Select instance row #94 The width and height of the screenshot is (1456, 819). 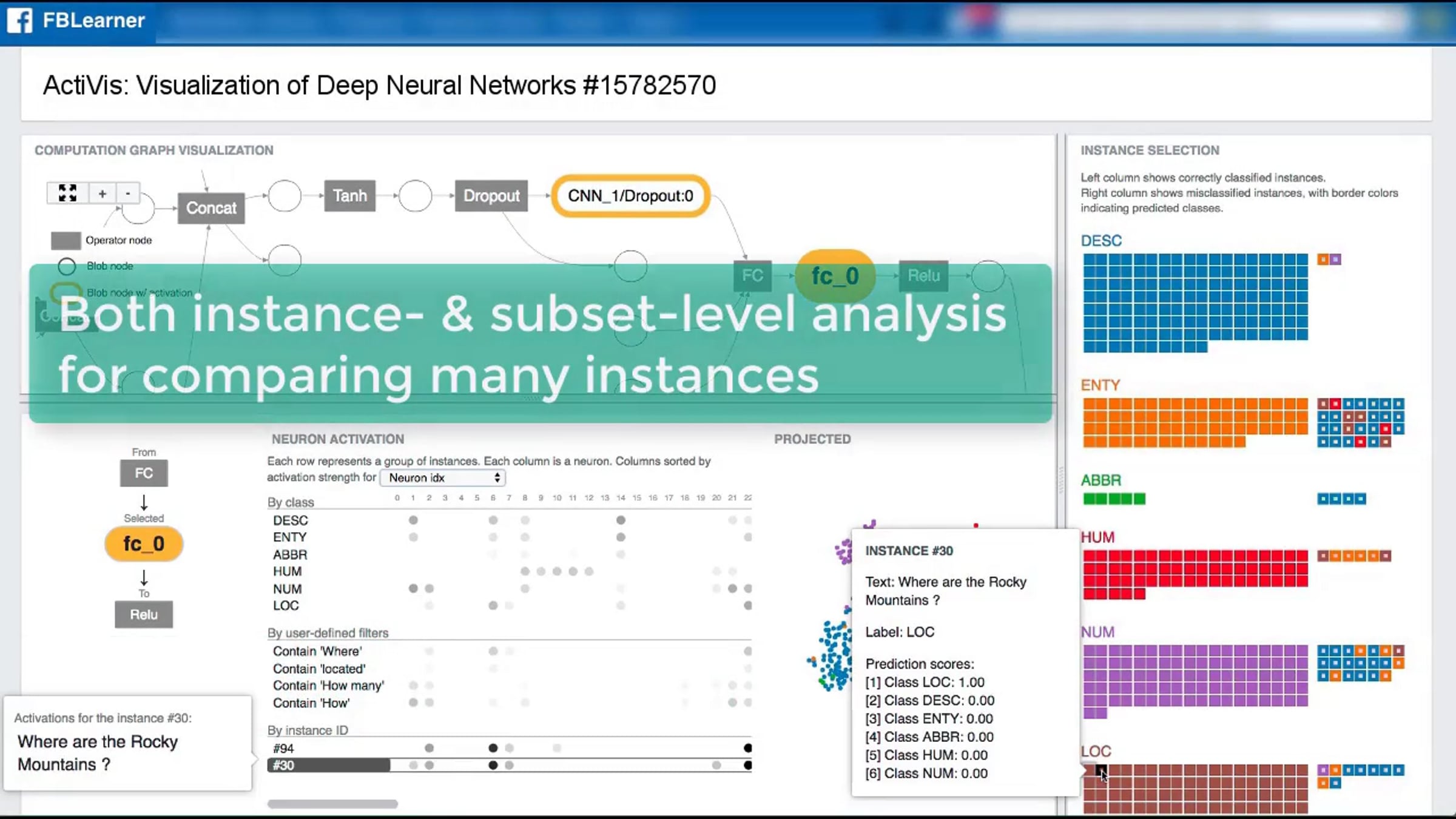[510, 748]
